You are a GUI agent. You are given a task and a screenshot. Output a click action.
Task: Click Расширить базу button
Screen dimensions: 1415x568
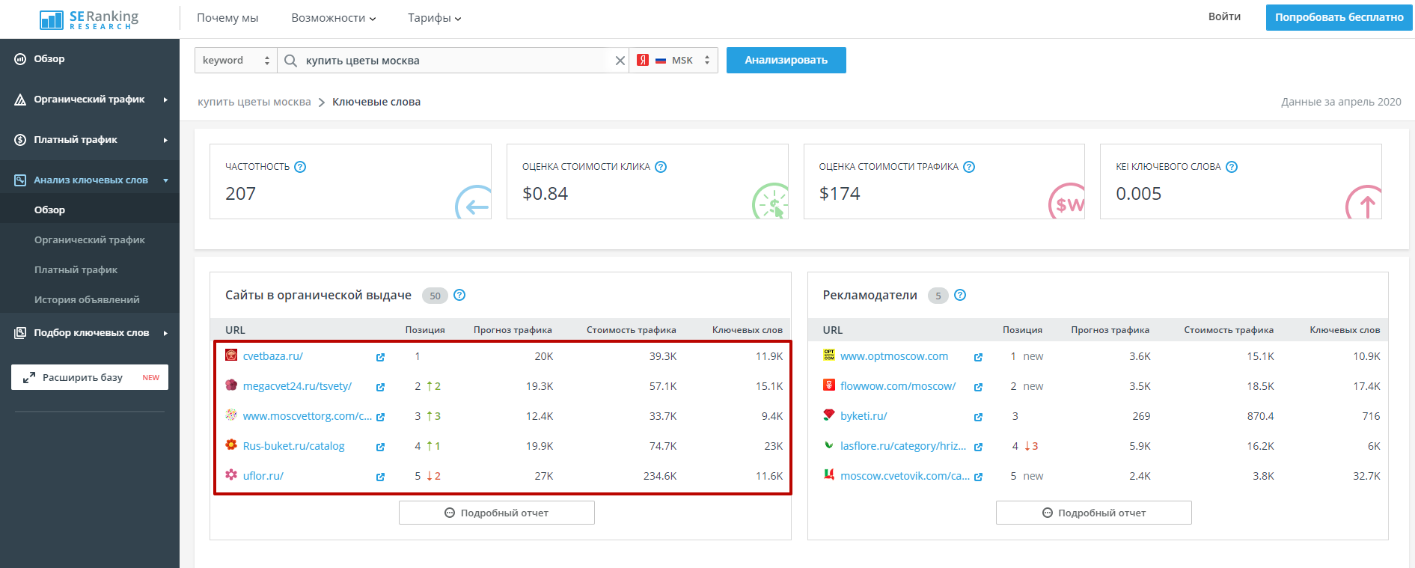point(90,377)
